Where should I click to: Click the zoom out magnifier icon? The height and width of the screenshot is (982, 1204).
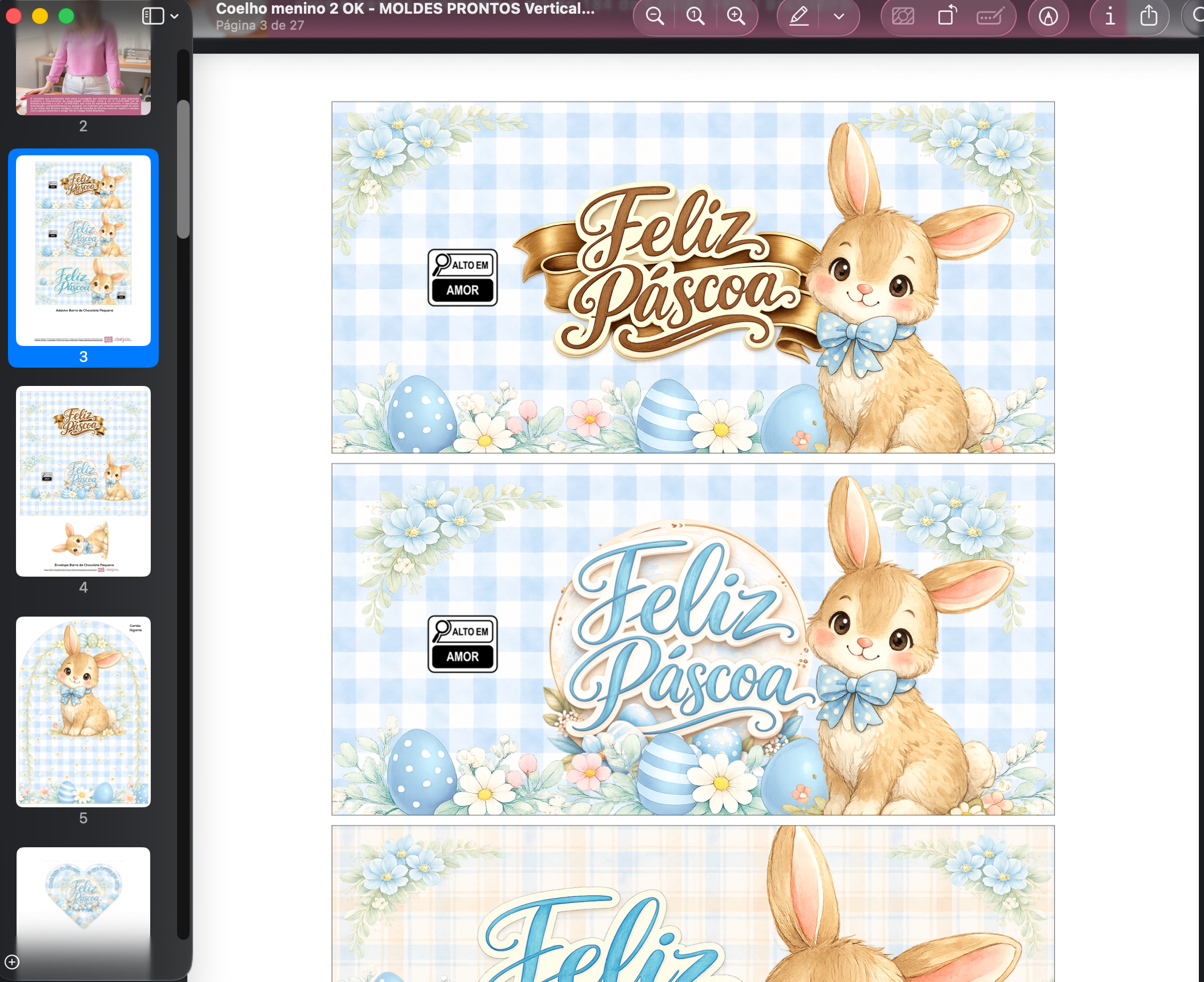[655, 17]
